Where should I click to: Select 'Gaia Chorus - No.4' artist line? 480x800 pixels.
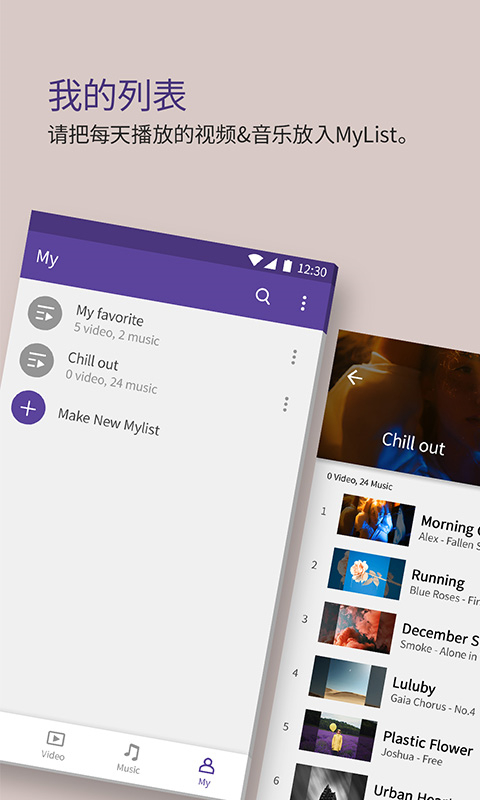tap(433, 704)
